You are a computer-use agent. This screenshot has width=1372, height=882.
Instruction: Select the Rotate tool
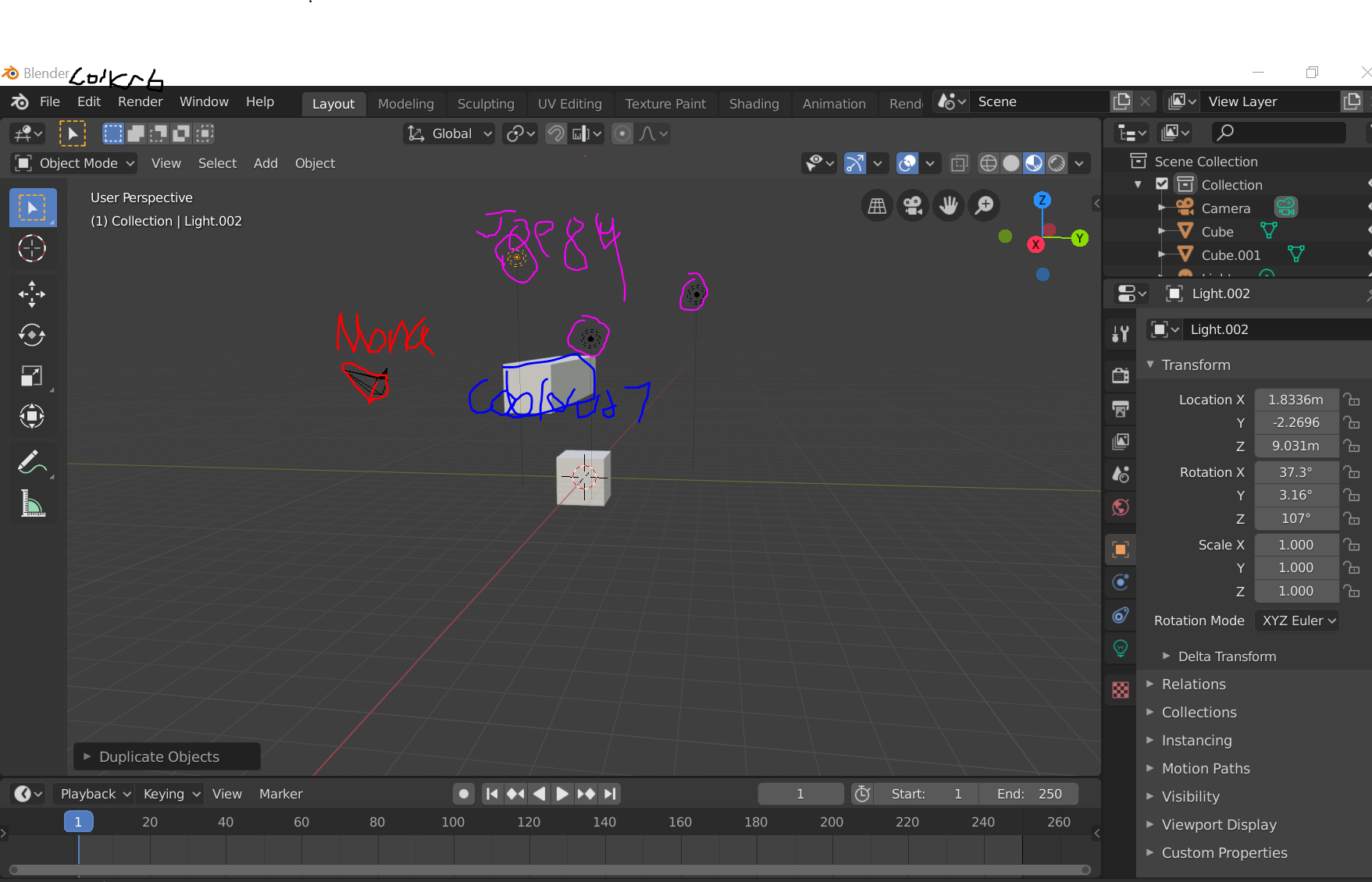click(x=32, y=335)
